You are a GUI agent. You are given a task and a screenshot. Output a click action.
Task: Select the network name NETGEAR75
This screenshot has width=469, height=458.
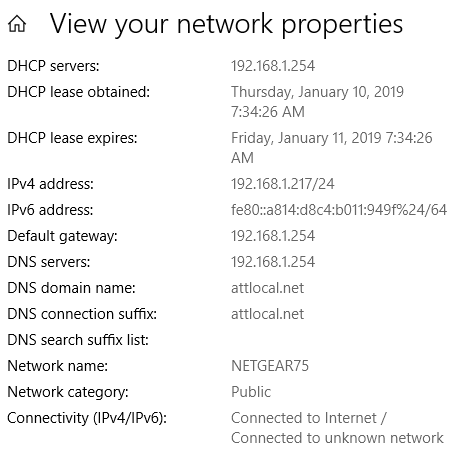[270, 366]
